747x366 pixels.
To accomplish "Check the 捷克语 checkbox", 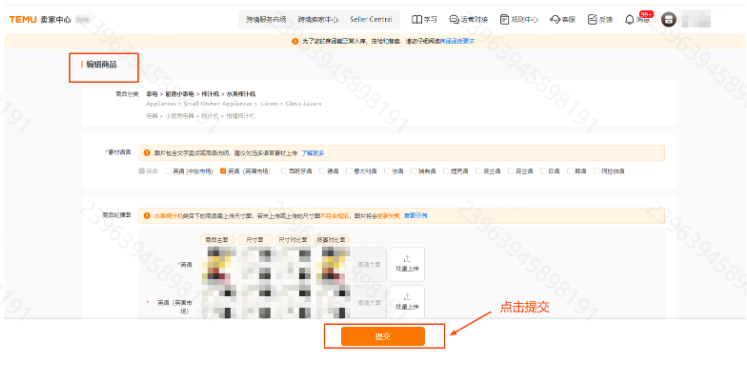I will point(446,171).
